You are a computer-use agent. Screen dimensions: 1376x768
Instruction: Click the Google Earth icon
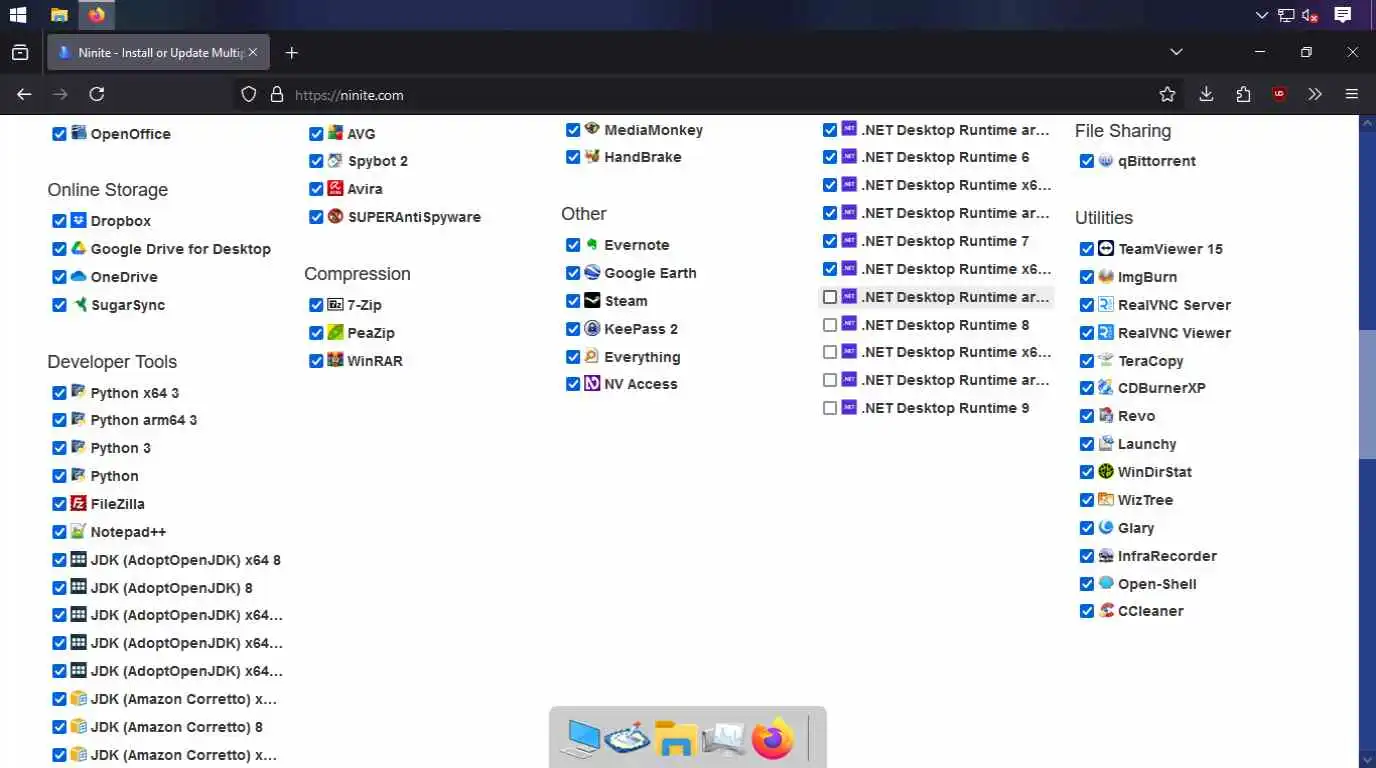pyautogui.click(x=592, y=272)
